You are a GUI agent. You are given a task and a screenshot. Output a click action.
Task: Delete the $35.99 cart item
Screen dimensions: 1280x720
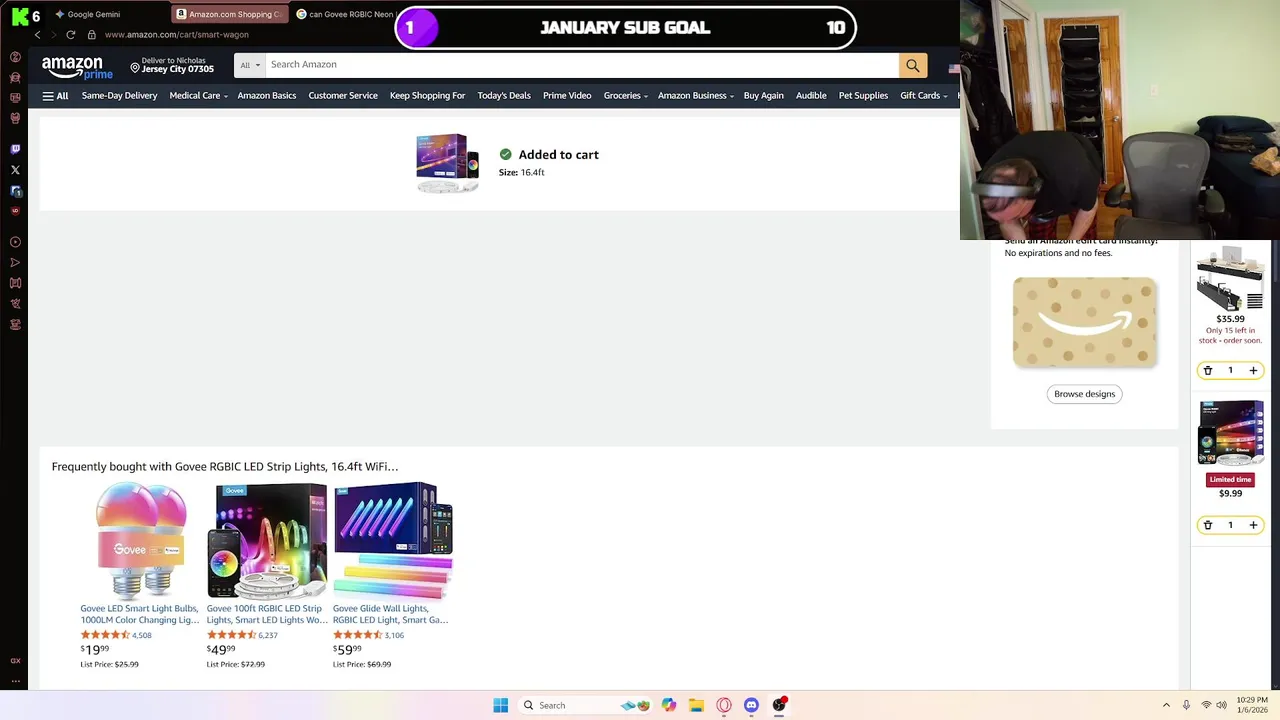[1208, 371]
